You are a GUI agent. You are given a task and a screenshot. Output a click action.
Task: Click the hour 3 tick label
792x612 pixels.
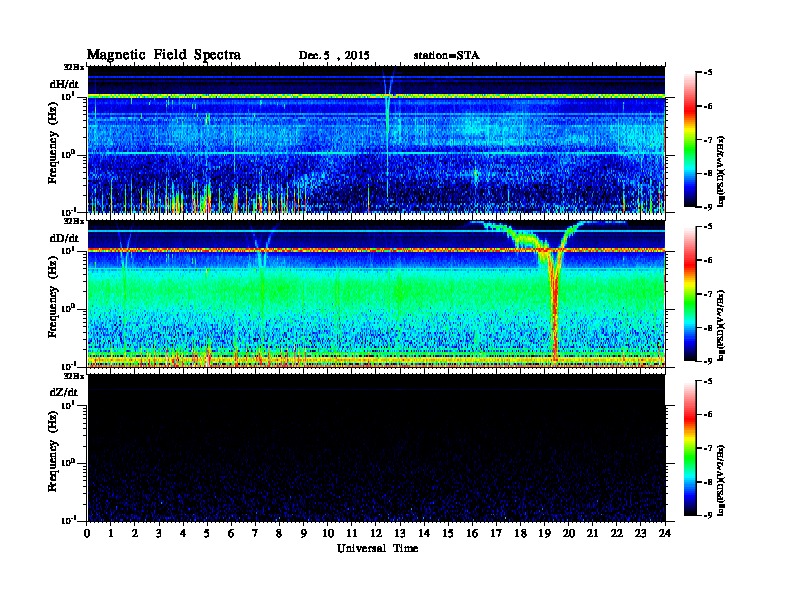coord(159,534)
